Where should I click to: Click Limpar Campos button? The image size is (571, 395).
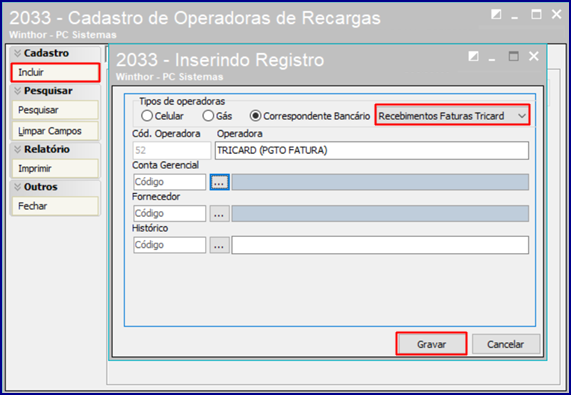tap(55, 131)
